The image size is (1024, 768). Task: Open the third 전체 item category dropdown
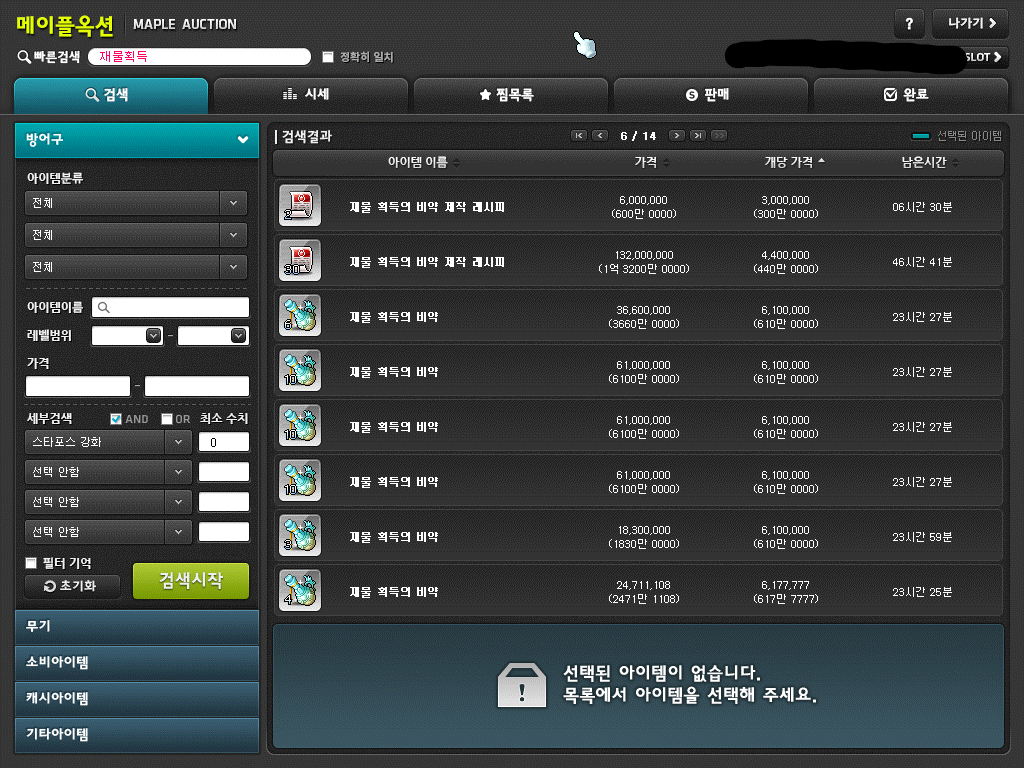coord(136,266)
